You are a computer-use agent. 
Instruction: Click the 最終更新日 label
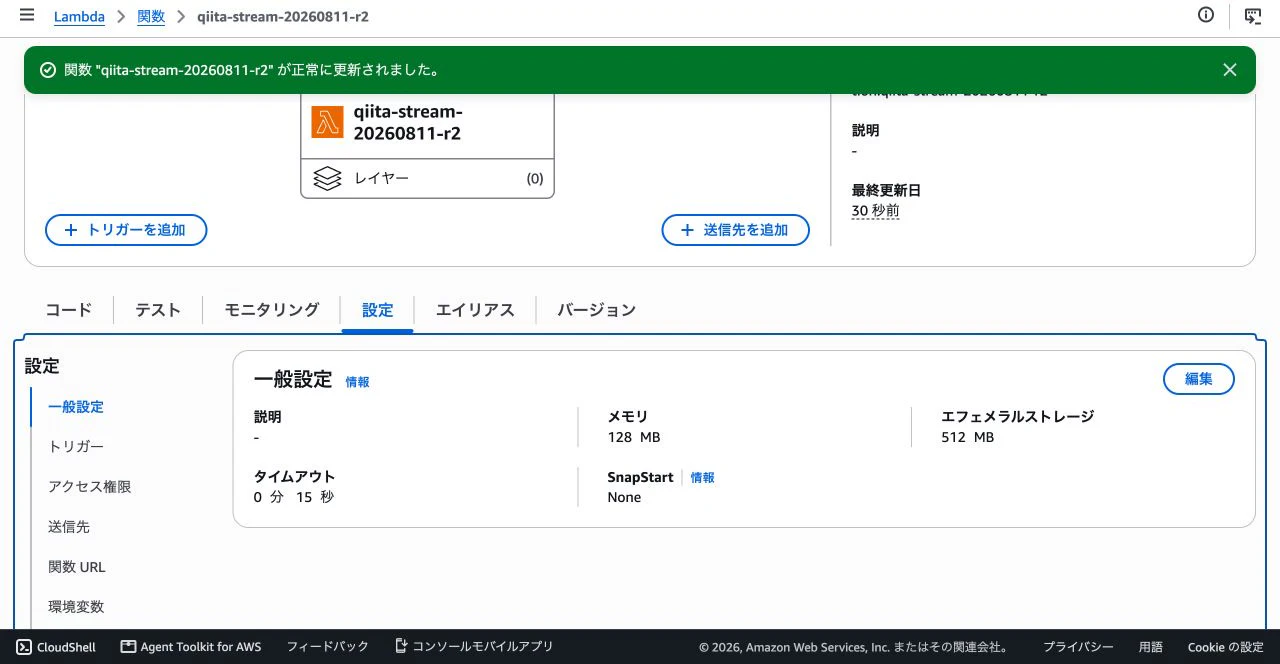[886, 190]
